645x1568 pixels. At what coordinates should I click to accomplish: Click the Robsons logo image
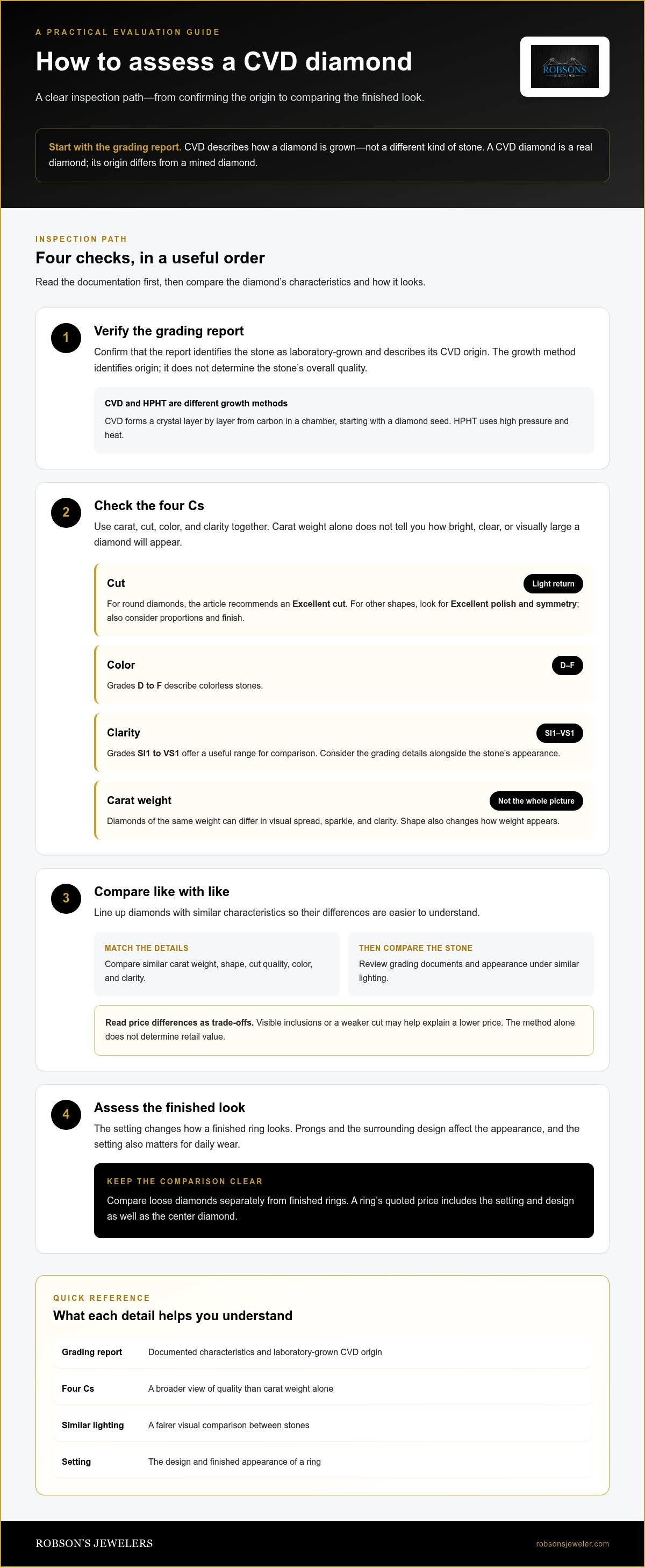[x=565, y=67]
